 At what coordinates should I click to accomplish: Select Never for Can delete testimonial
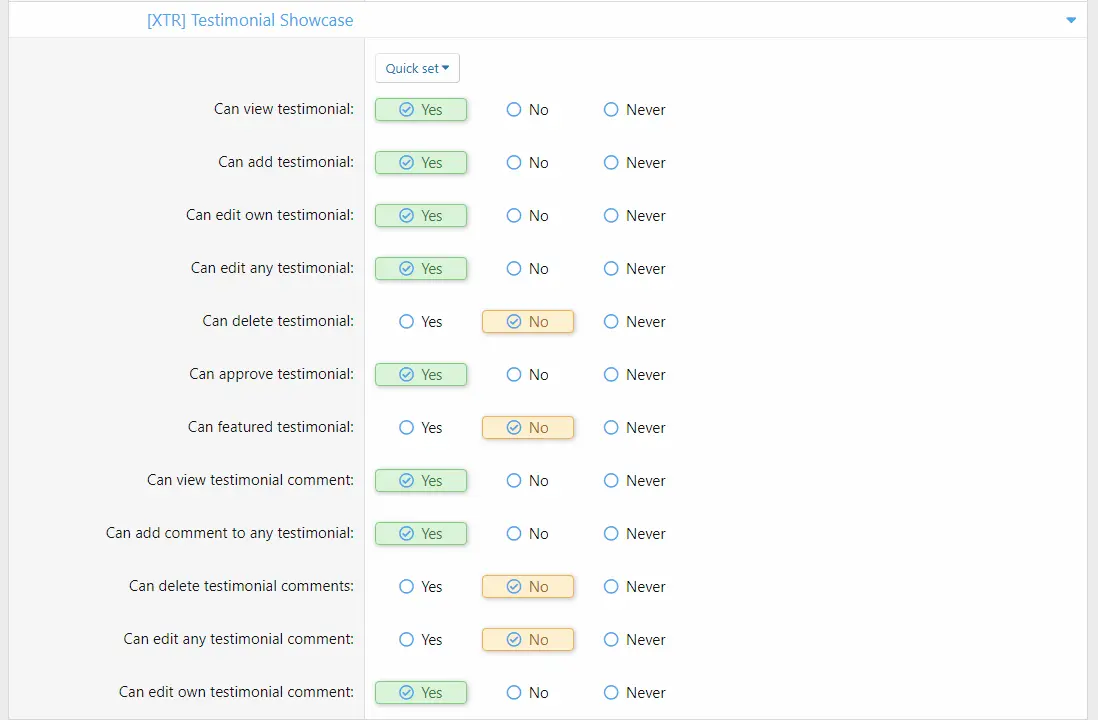coord(634,321)
